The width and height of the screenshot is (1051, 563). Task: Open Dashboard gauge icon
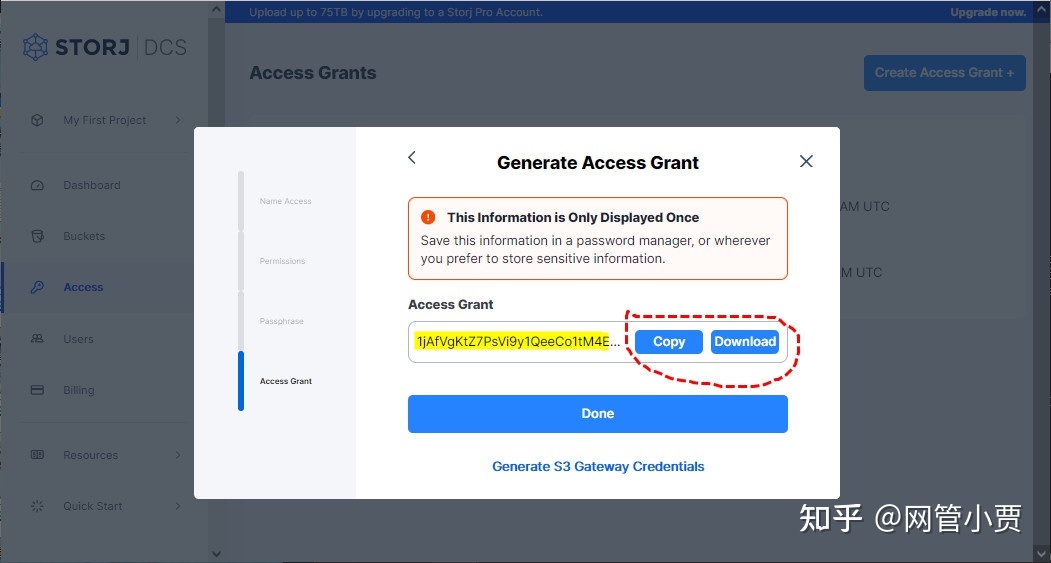[x=38, y=185]
